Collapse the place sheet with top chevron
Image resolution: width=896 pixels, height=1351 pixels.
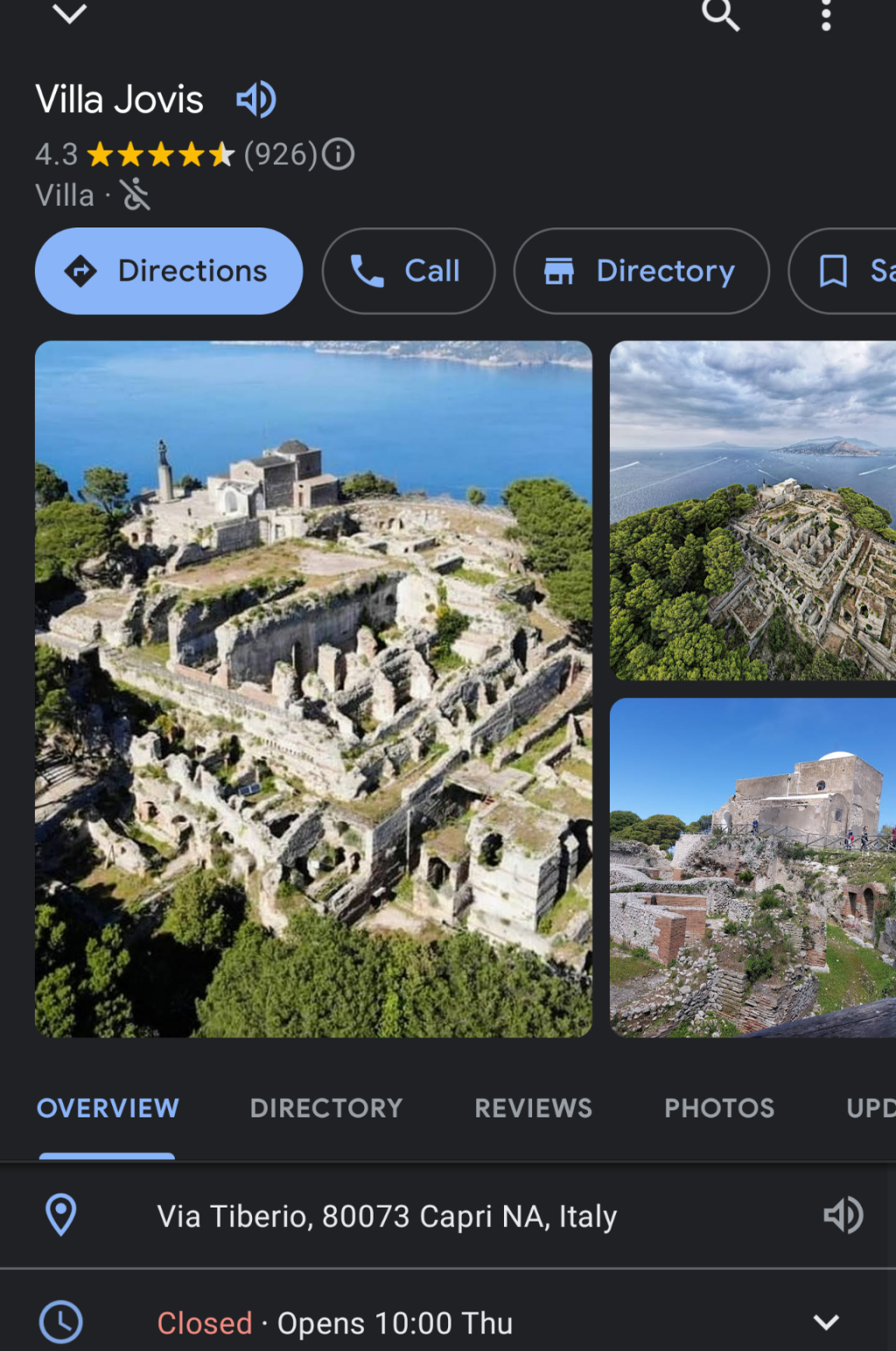click(x=69, y=13)
